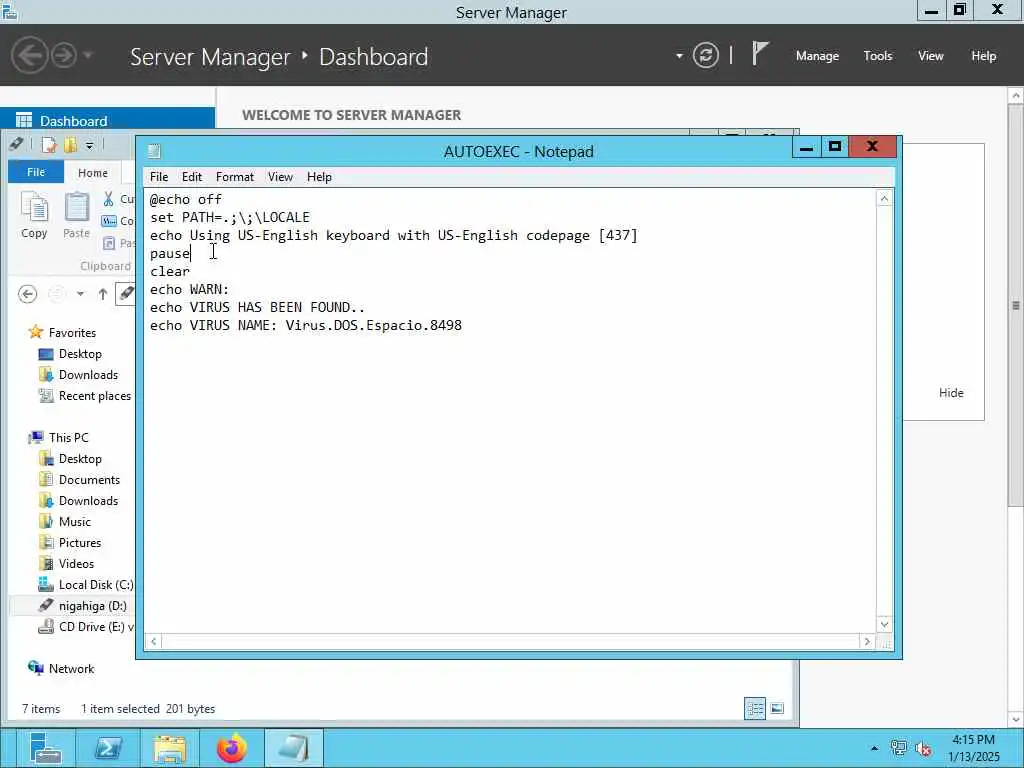The width and height of the screenshot is (1024, 768).
Task: Click the Notepad title bar icon
Action: pyautogui.click(x=154, y=151)
